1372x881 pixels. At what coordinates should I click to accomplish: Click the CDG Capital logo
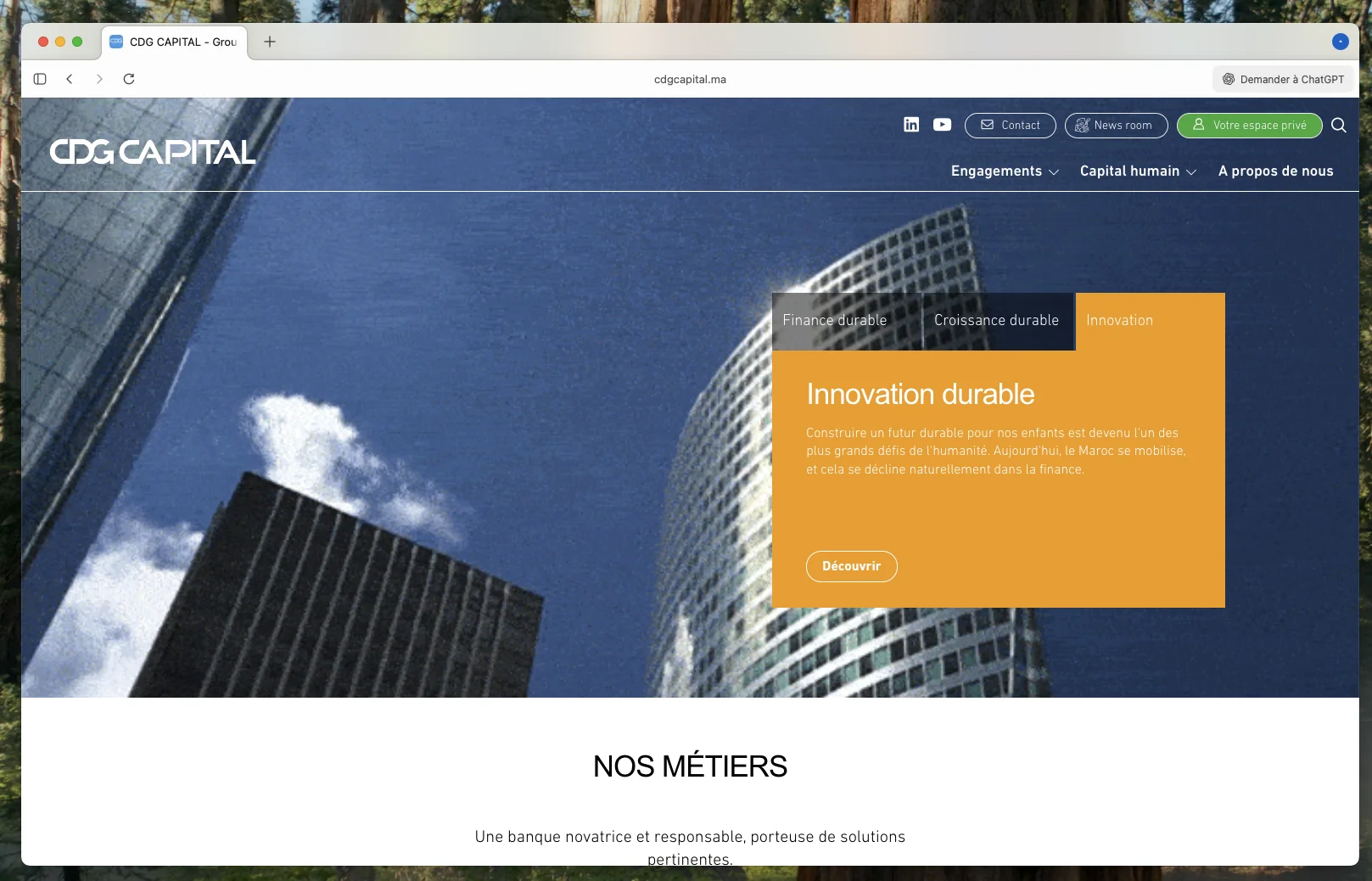point(153,152)
